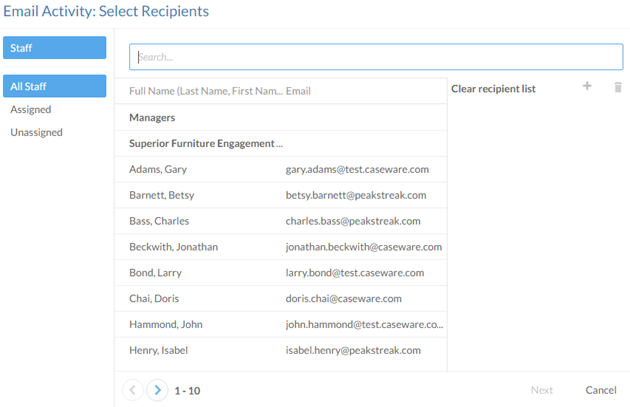Choose Beckwith, Jonathan row
Image resolution: width=630 pixels, height=407 pixels.
pos(173,246)
